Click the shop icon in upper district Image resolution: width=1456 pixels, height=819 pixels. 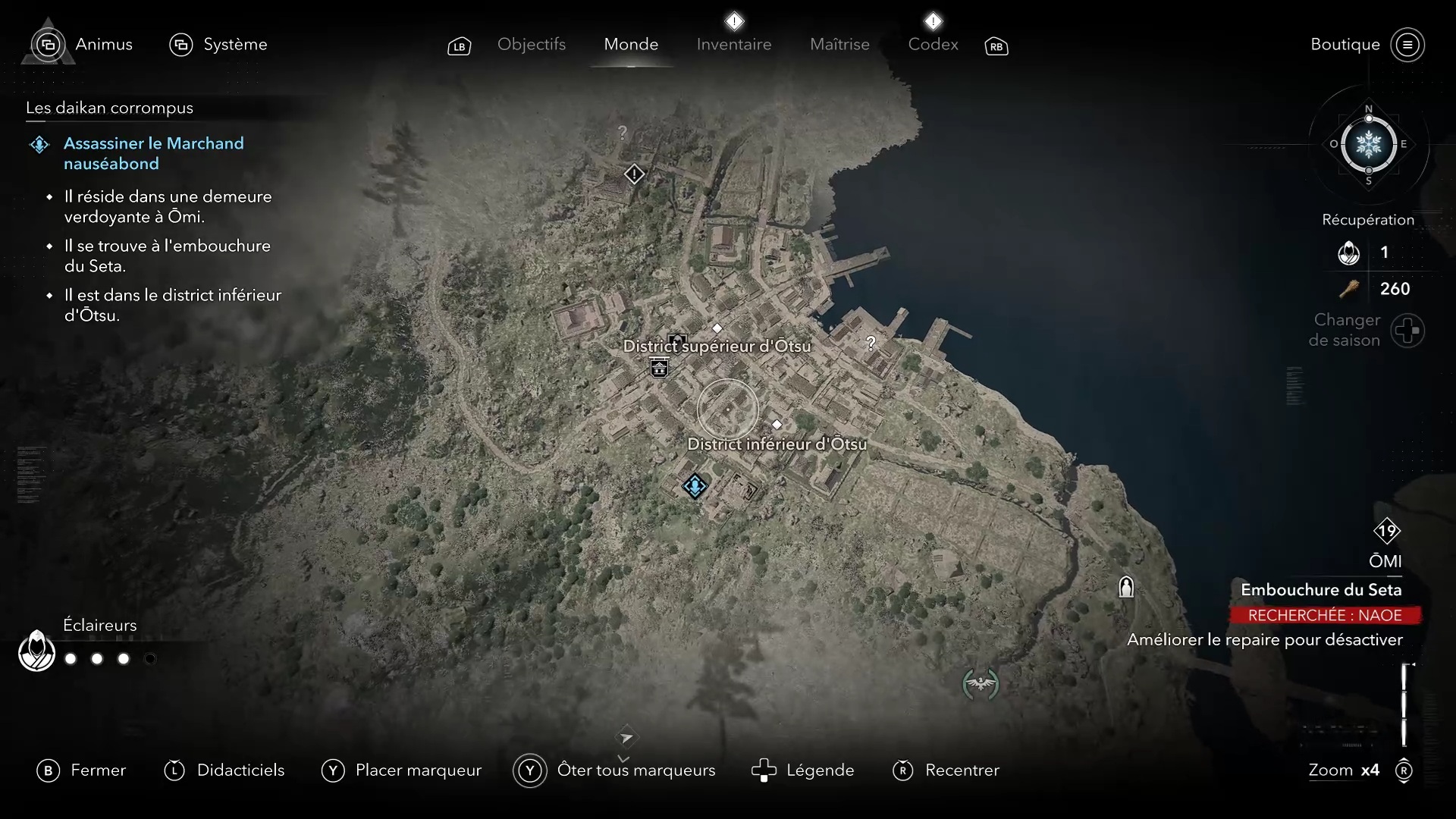659,368
